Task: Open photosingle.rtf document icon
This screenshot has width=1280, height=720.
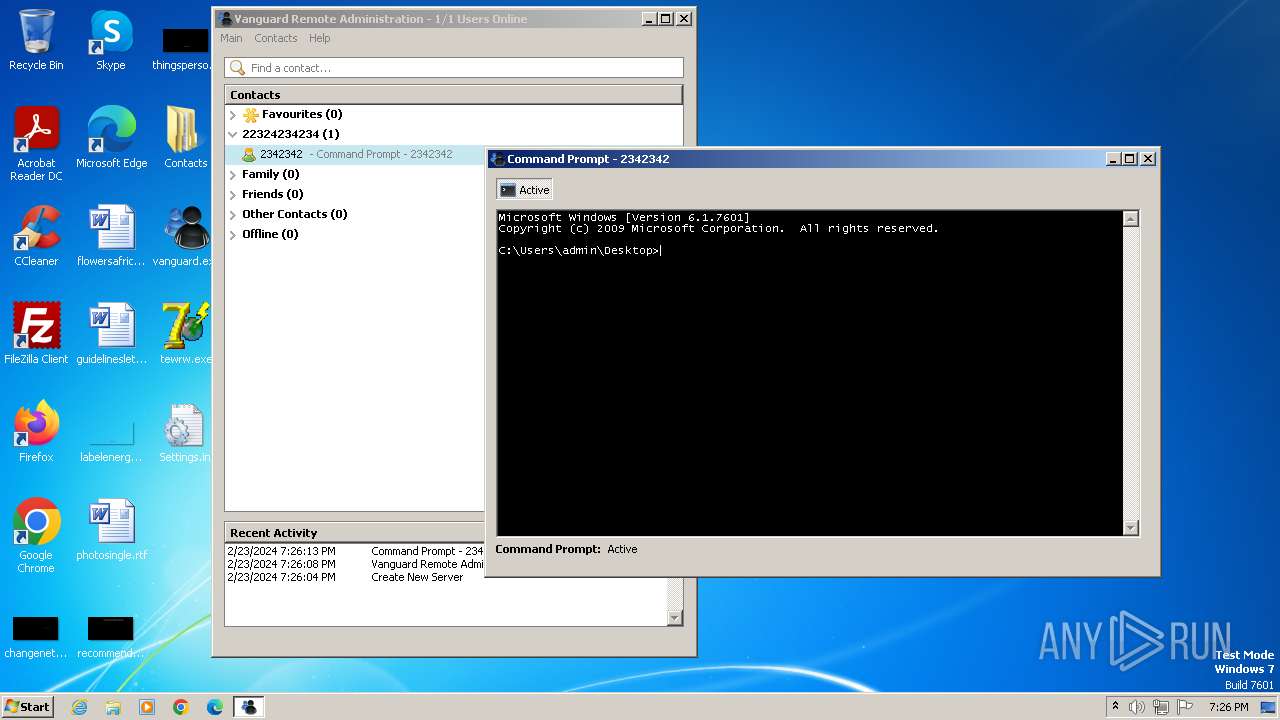Action: click(111, 530)
